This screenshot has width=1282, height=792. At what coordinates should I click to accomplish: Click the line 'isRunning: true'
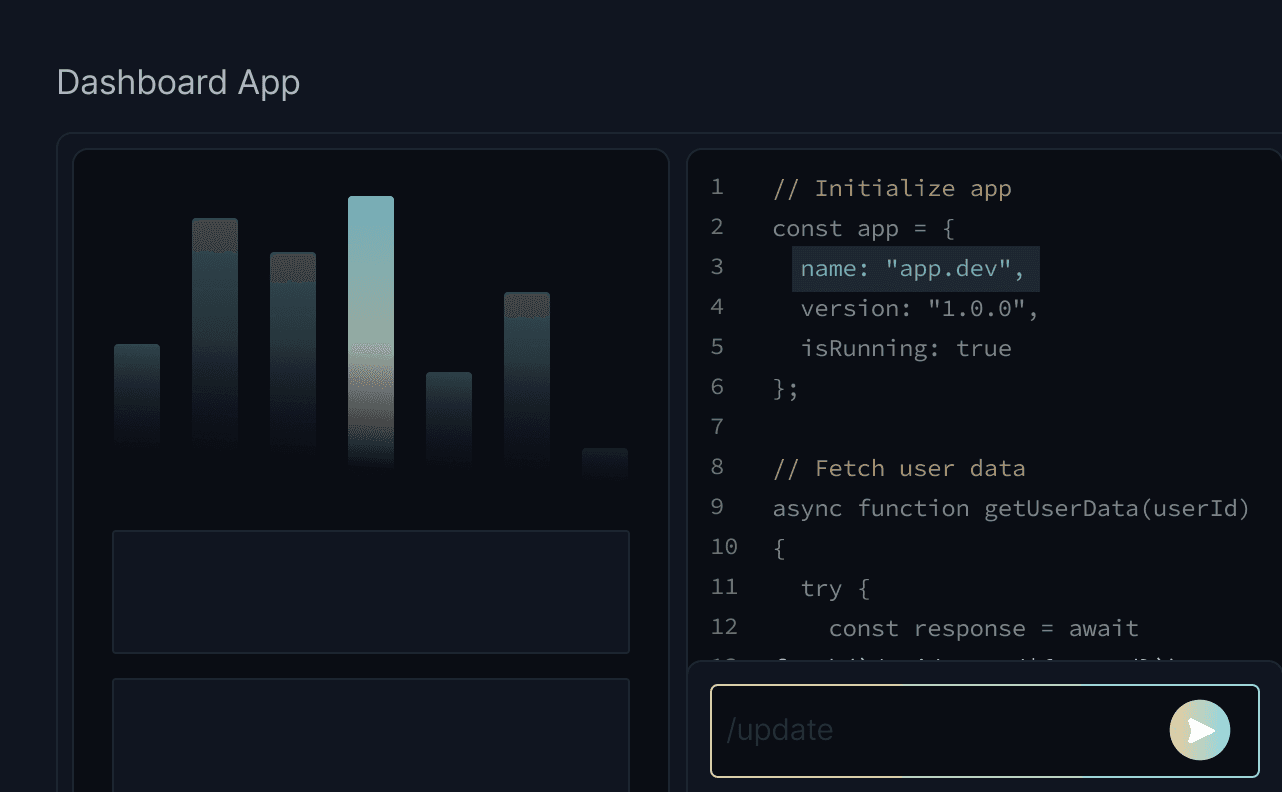point(906,348)
